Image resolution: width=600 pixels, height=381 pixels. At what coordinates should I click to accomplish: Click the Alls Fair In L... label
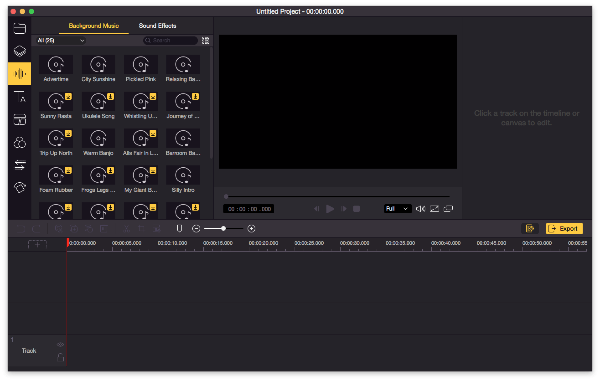click(140, 153)
